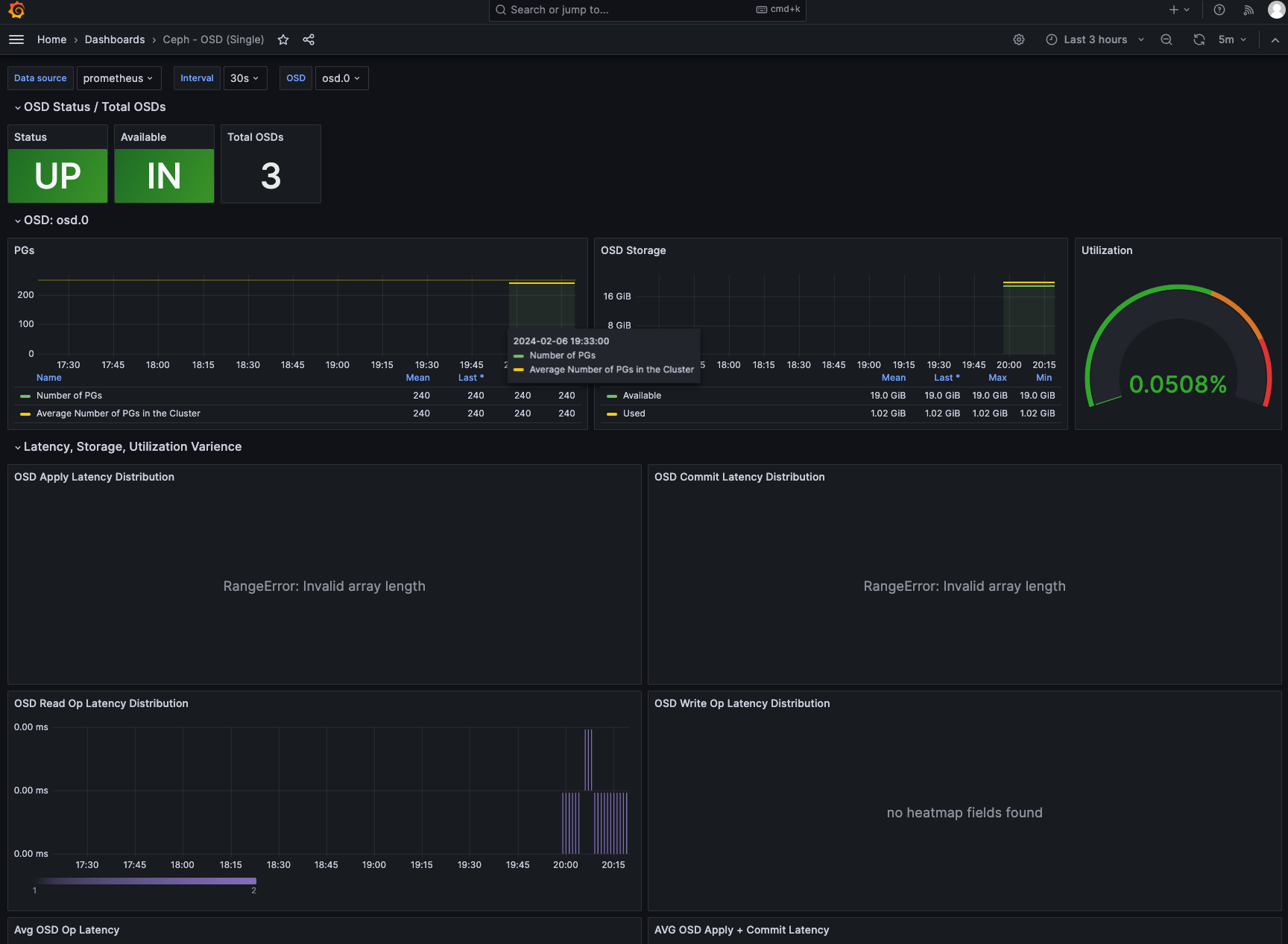Open the Last 3 hours time picker

tap(1094, 39)
